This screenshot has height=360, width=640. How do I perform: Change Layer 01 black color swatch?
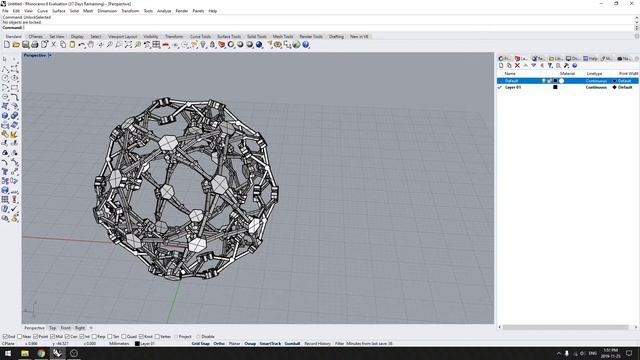point(555,87)
